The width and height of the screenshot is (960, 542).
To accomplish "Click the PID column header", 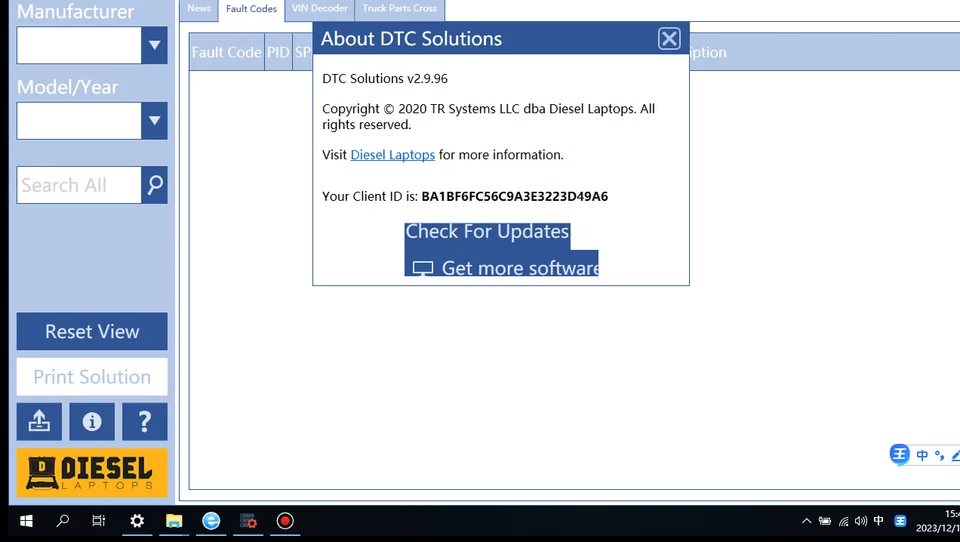I will point(278,52).
